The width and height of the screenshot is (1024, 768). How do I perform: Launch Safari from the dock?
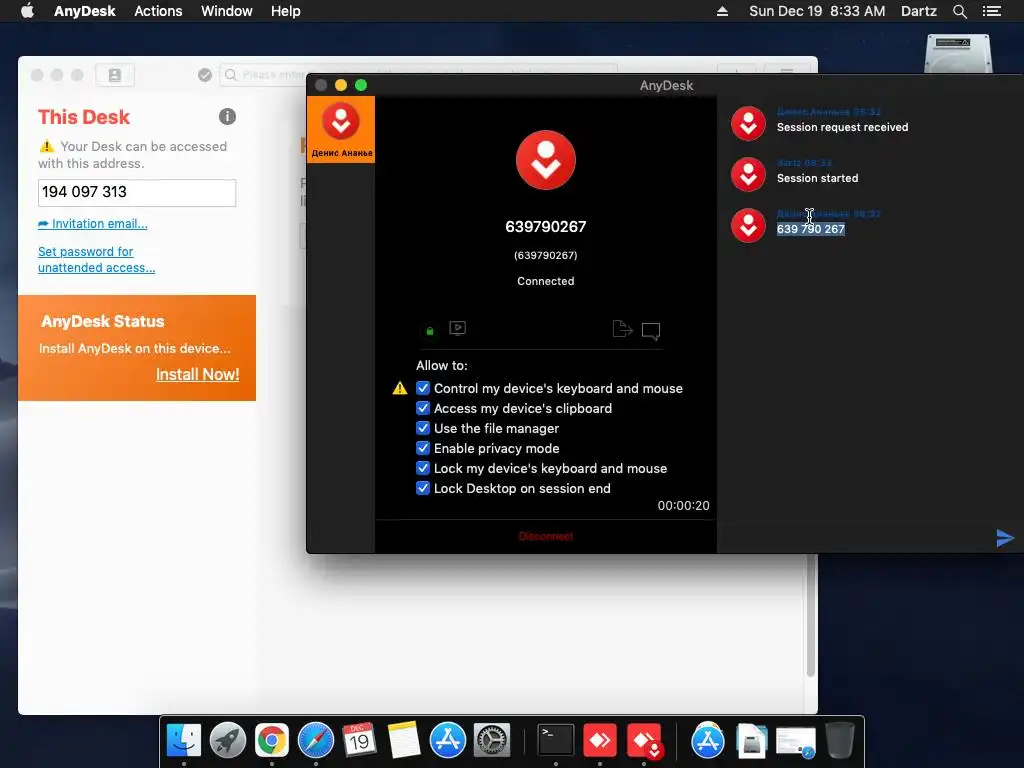click(x=316, y=740)
